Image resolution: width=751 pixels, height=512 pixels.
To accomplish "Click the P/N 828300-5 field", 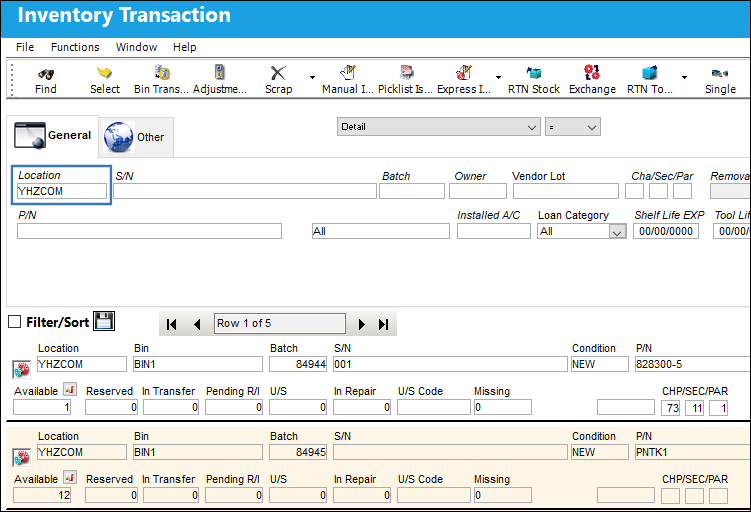I will pyautogui.click(x=693, y=364).
